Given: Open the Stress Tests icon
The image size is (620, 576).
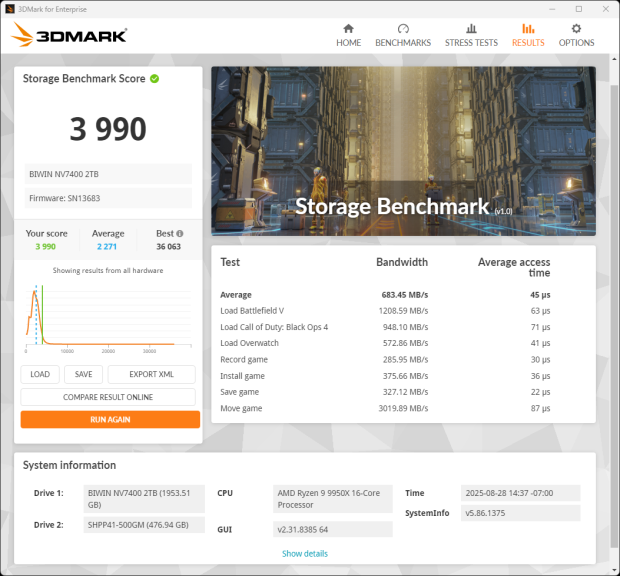Looking at the screenshot, I should [x=471, y=29].
